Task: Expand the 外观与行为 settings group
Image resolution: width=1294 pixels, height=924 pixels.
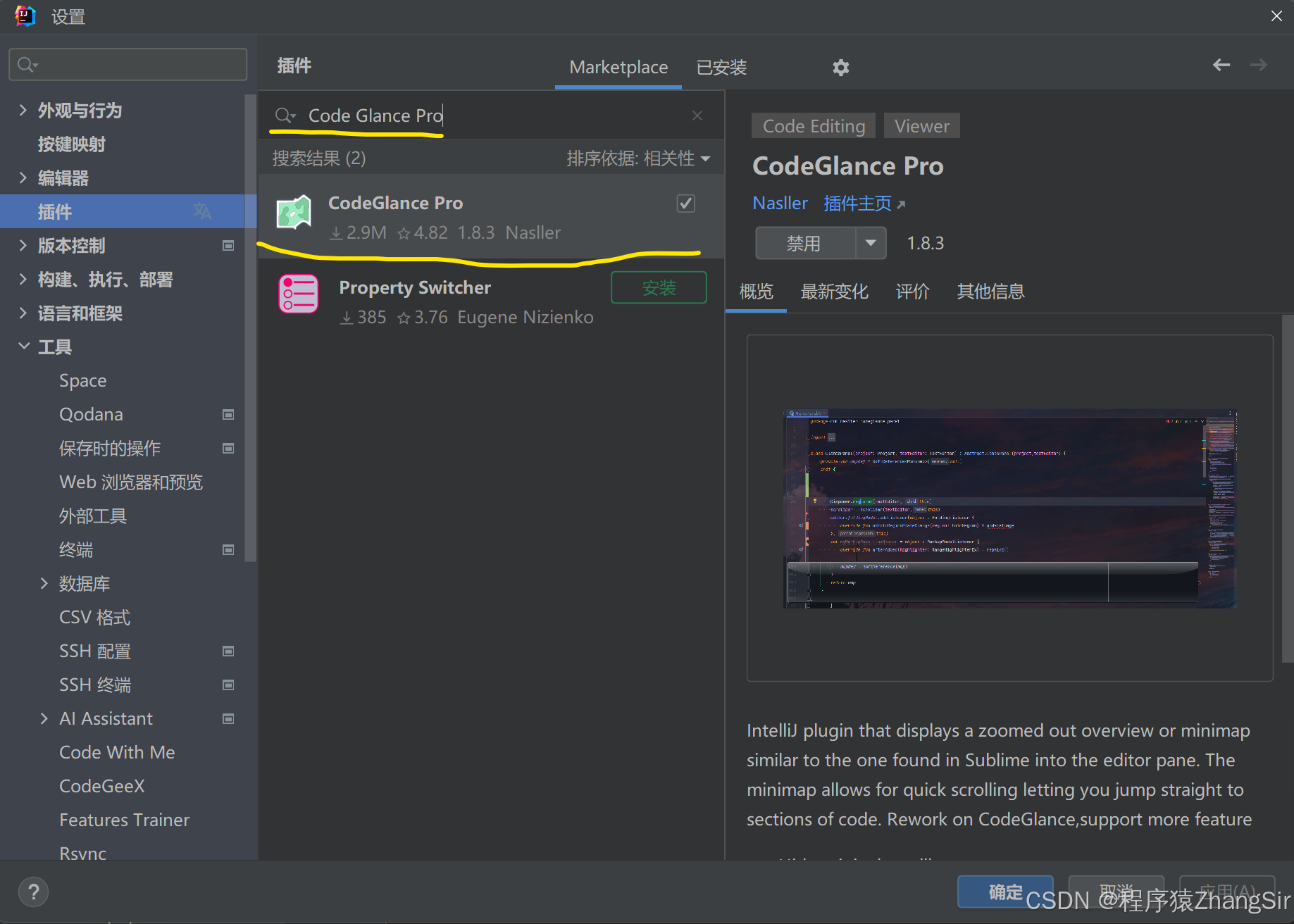Action: point(23,110)
